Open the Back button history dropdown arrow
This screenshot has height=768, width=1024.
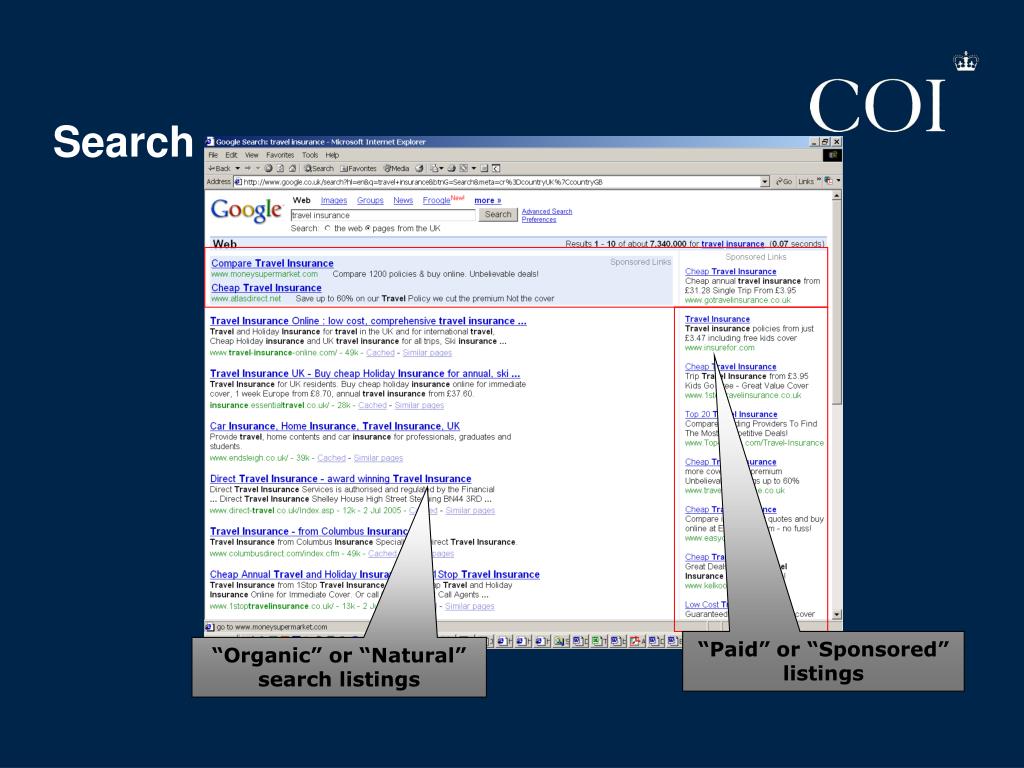(238, 168)
